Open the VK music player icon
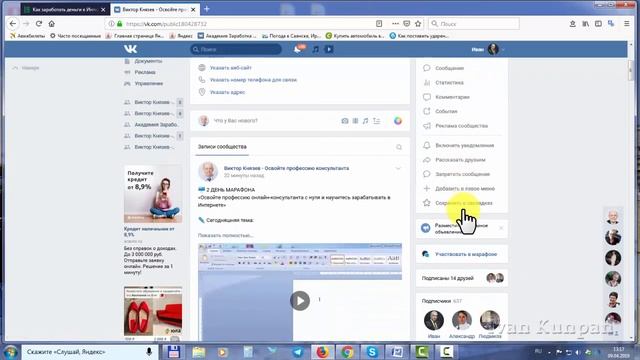The width and height of the screenshot is (640, 360). [316, 49]
